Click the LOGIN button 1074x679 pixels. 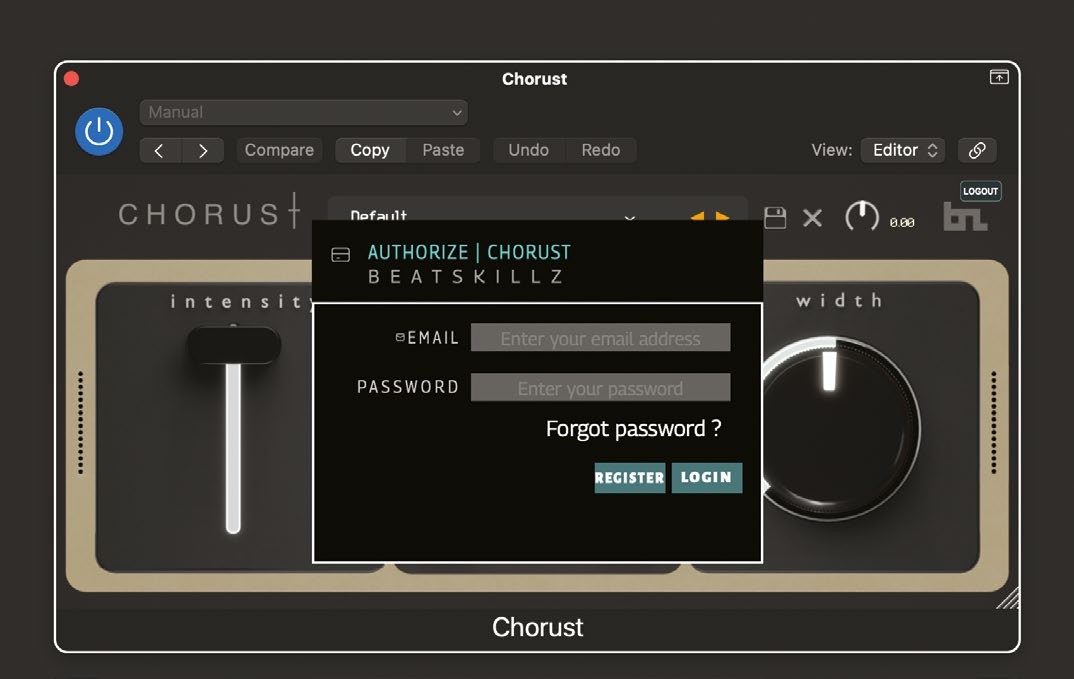point(706,478)
